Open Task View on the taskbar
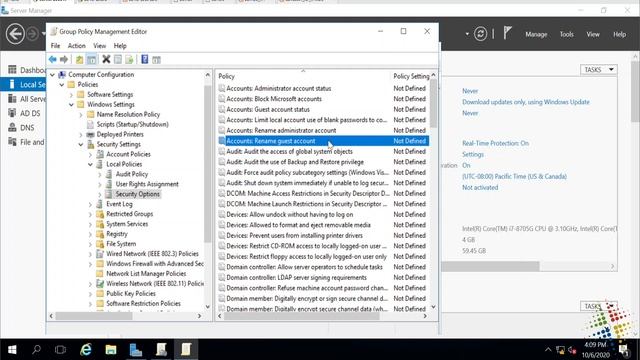Image resolution: width=640 pixels, height=360 pixels. [60, 349]
